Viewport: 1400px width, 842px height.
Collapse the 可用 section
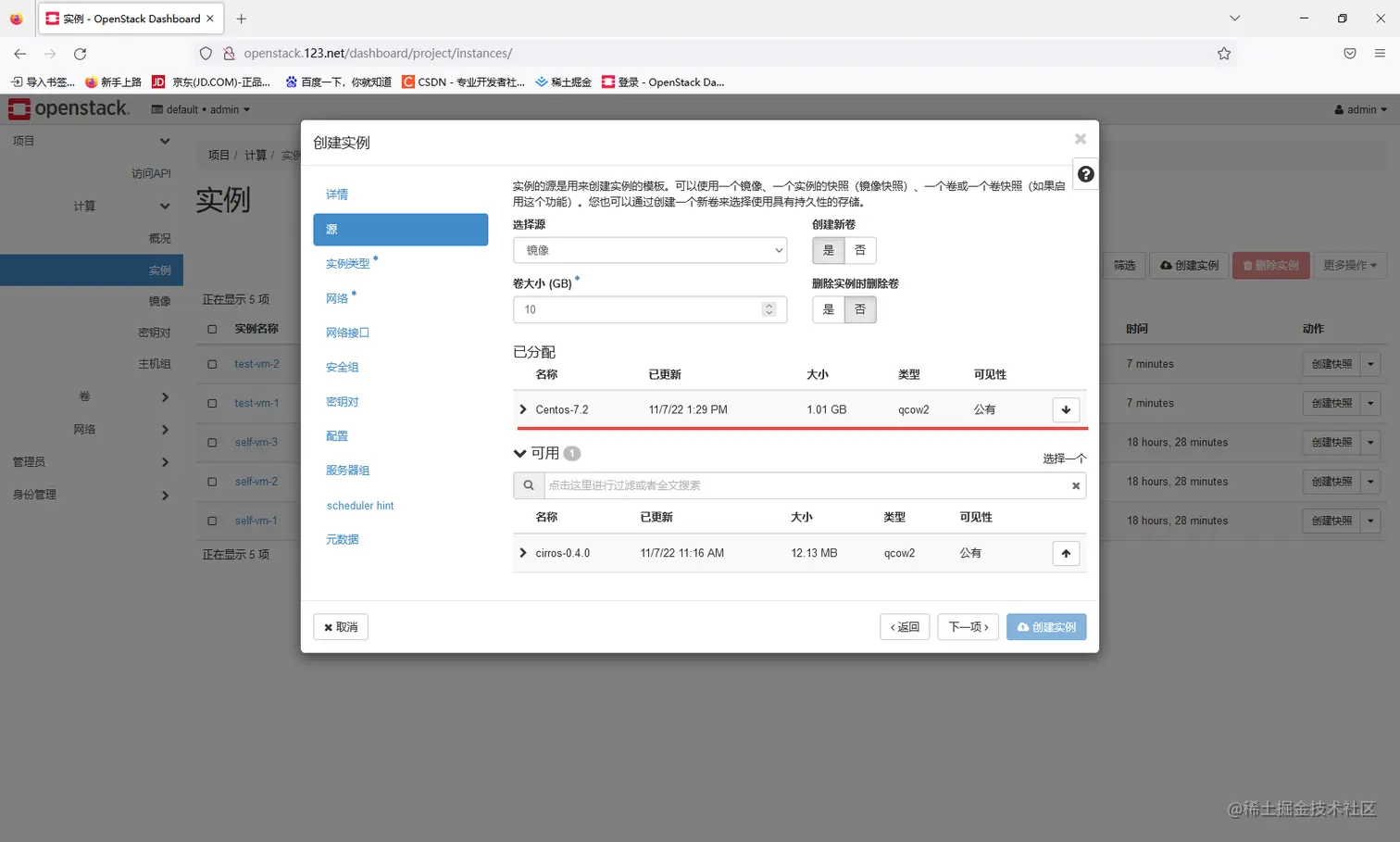click(x=519, y=453)
